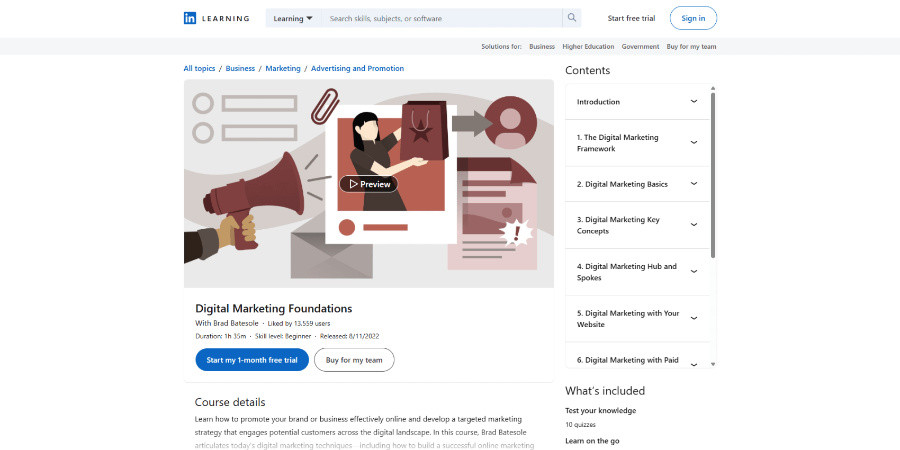Viewport: 900px width, 450px height.
Task: Click the contents scrollbar up arrow
Action: click(713, 88)
